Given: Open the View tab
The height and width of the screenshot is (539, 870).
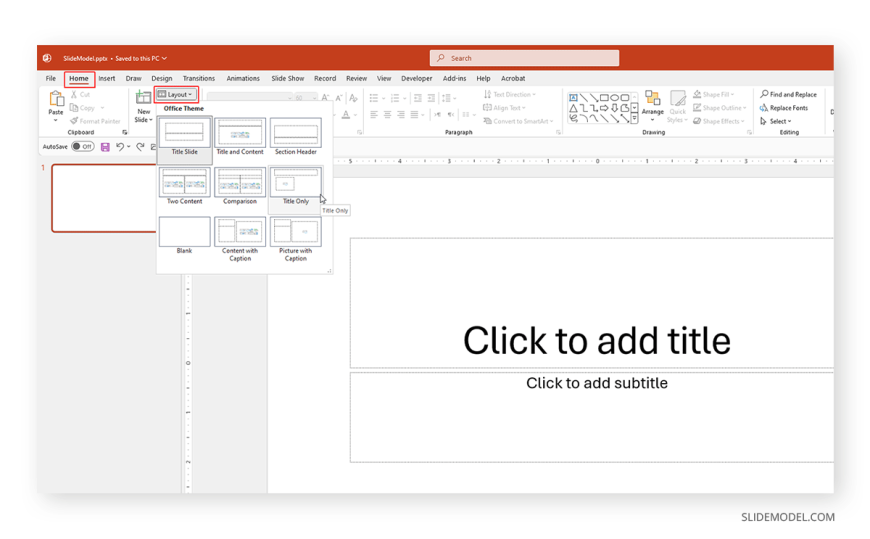Looking at the screenshot, I should 384,79.
